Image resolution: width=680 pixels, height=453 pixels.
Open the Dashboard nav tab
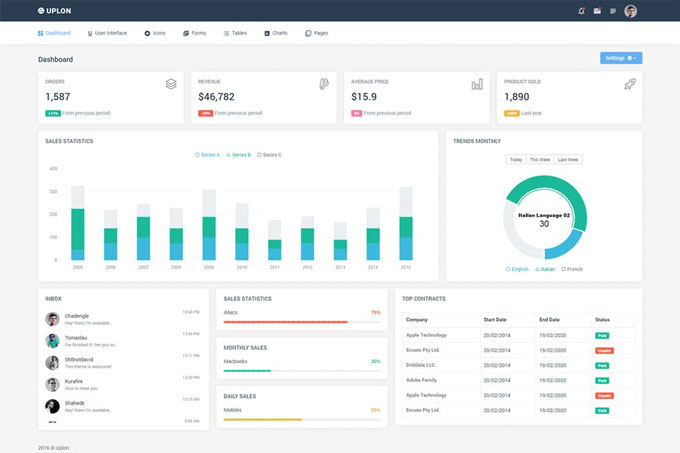[54, 33]
